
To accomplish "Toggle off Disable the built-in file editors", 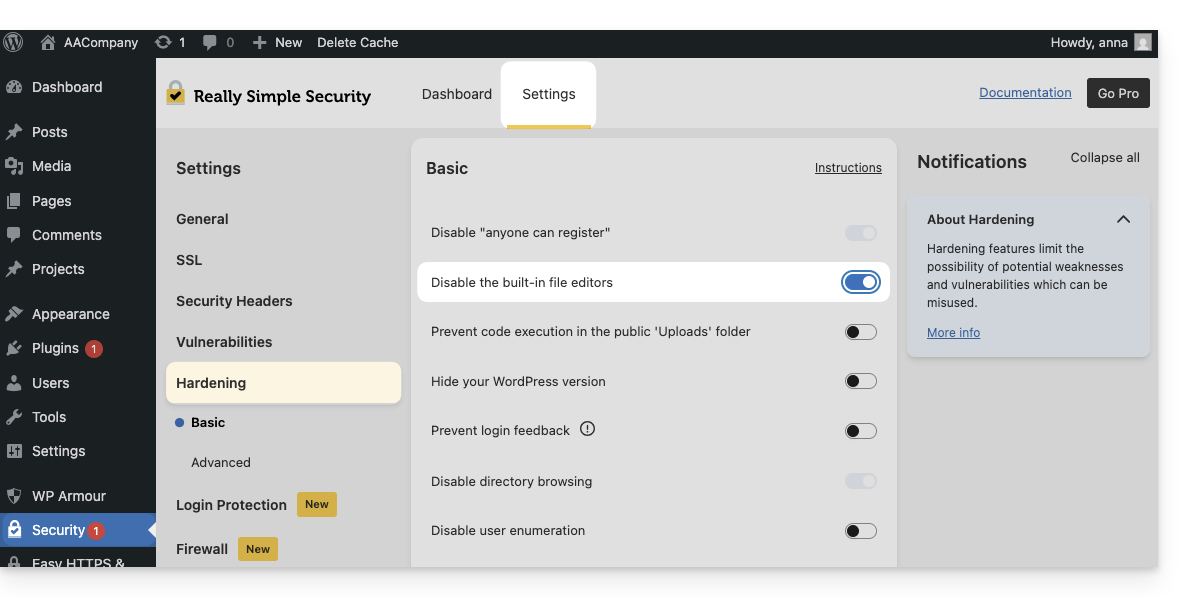I will [x=860, y=282].
